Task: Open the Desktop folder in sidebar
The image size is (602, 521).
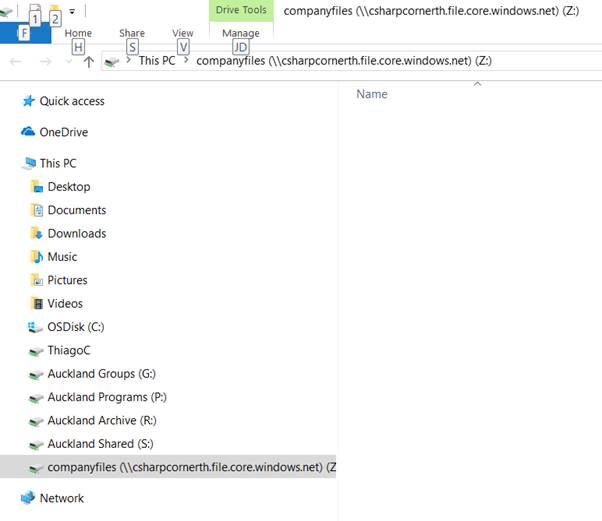Action: 69,187
